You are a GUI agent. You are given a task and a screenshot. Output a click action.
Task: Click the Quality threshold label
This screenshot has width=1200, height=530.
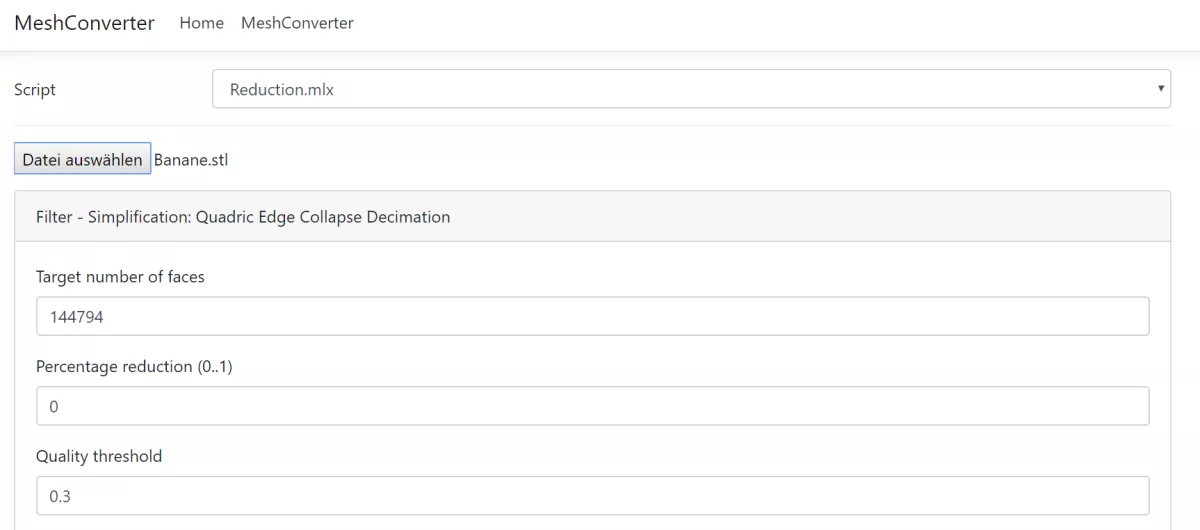(99, 457)
